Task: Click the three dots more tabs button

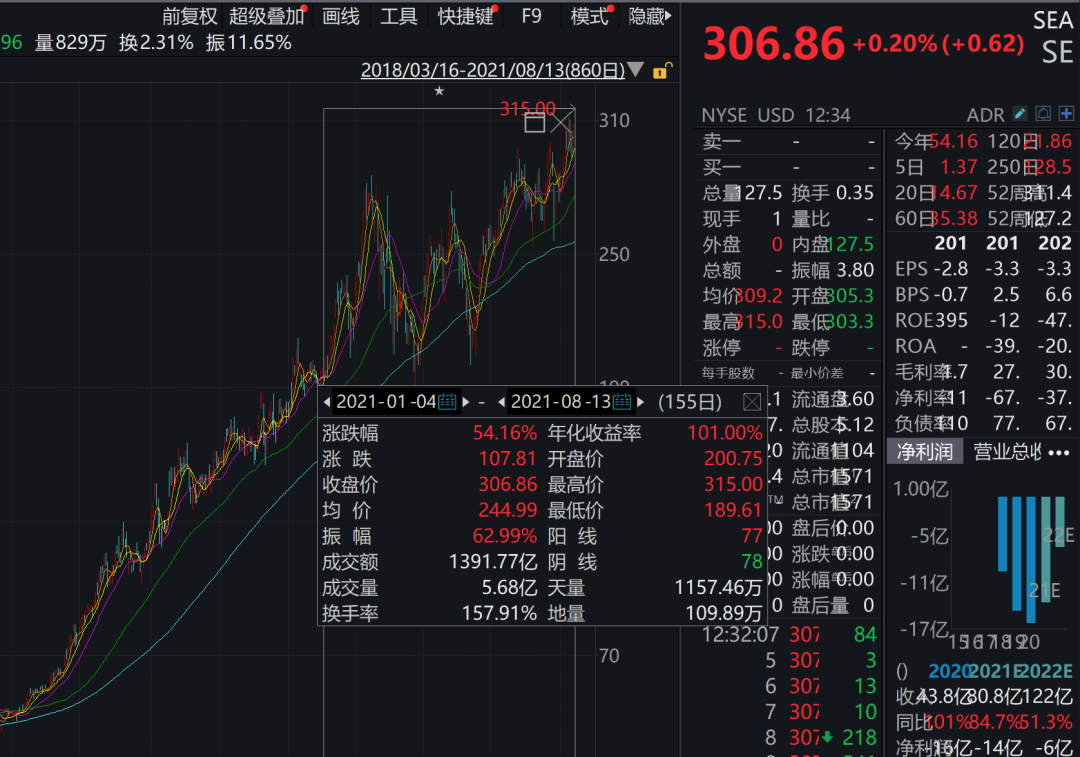Action: pos(1058,452)
